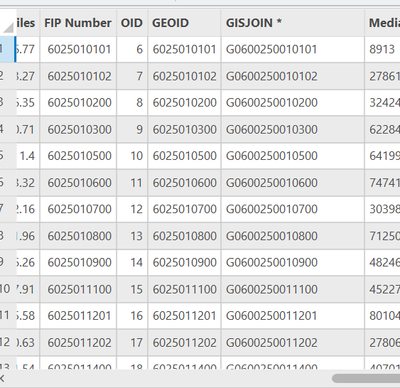This screenshot has height=388, width=400.
Task: Click the median value cell 8913
Action: [382, 49]
